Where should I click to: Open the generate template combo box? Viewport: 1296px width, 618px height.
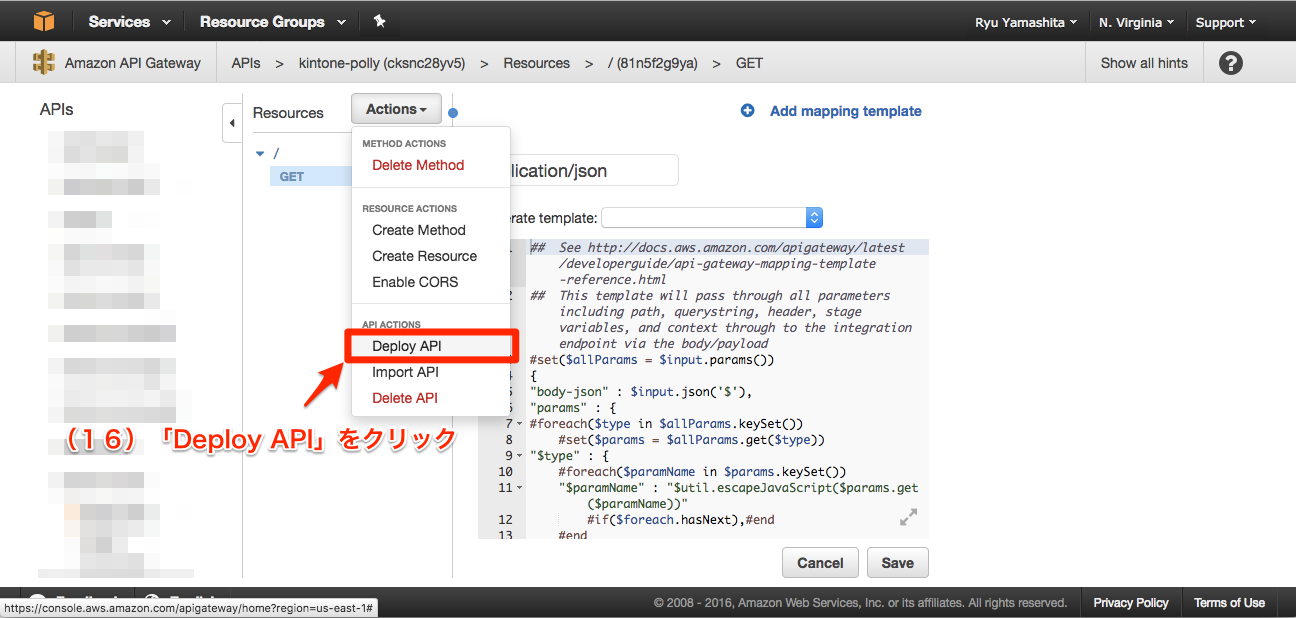point(712,217)
